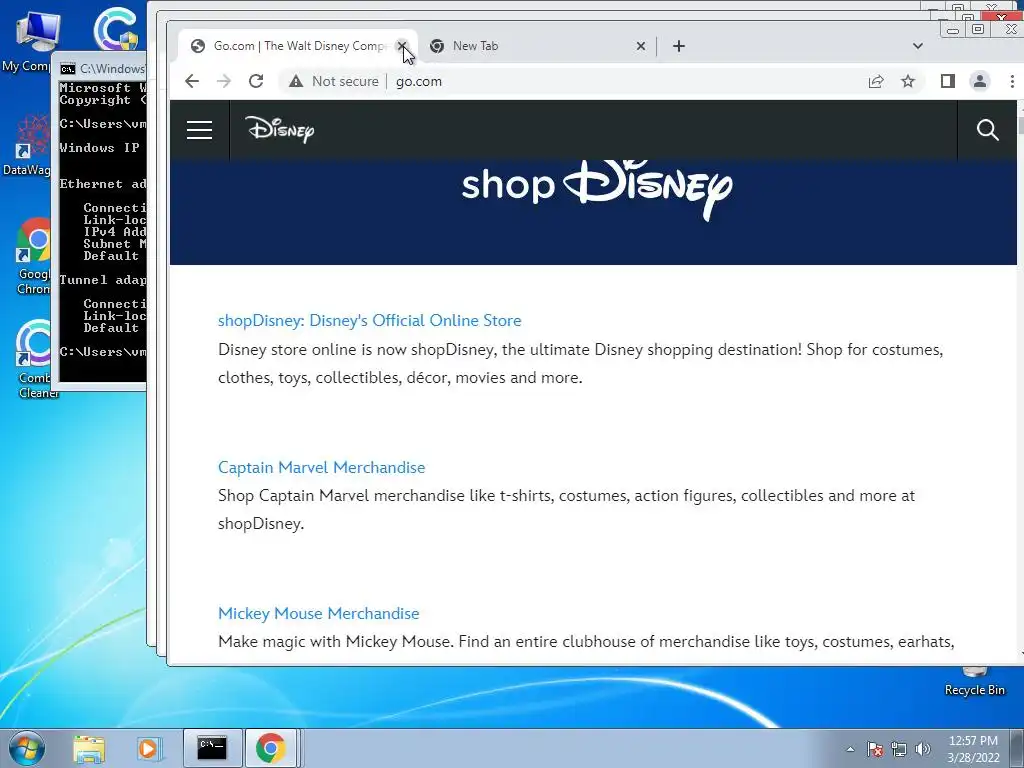Click Chrome icon in the taskbar
The width and height of the screenshot is (1024, 768).
coord(271,748)
